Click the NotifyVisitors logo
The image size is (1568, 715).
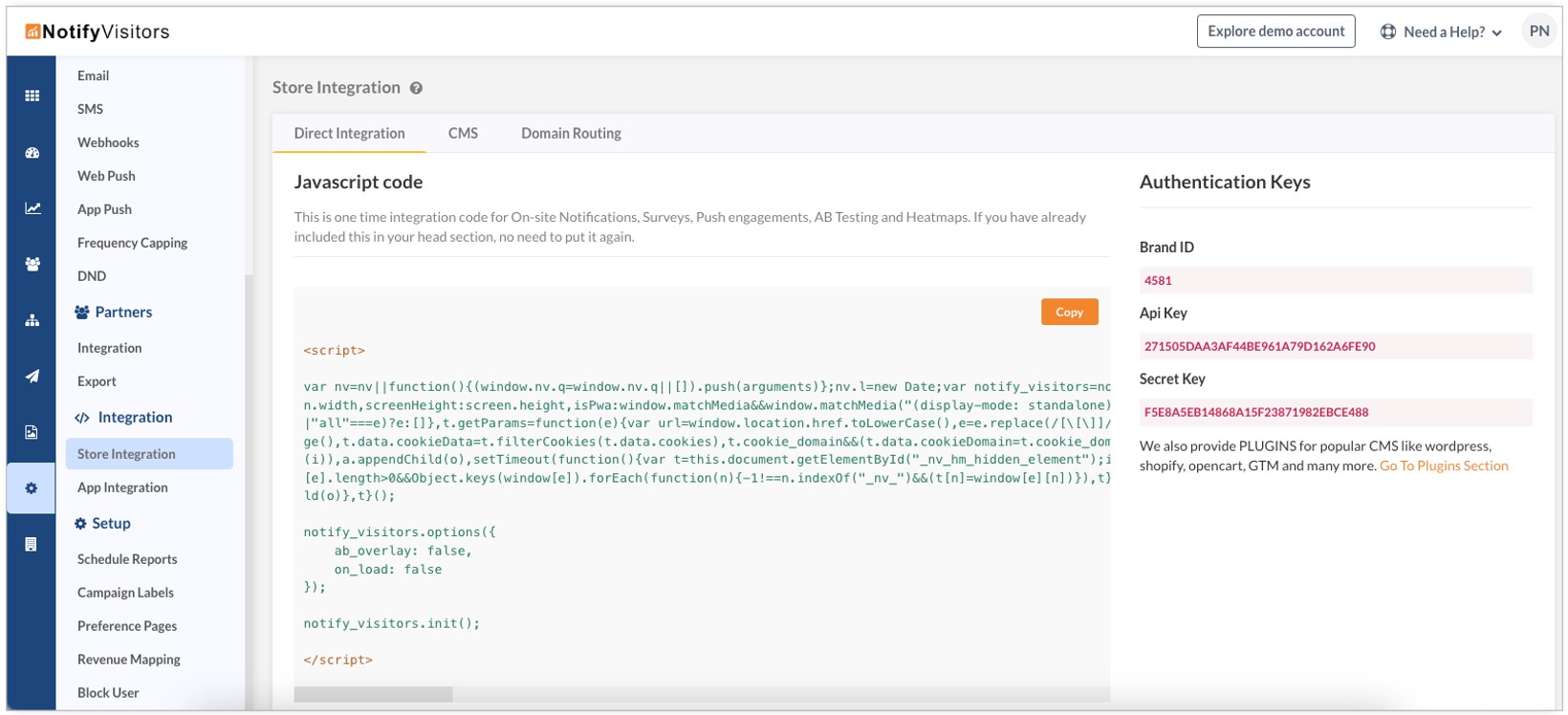(98, 32)
